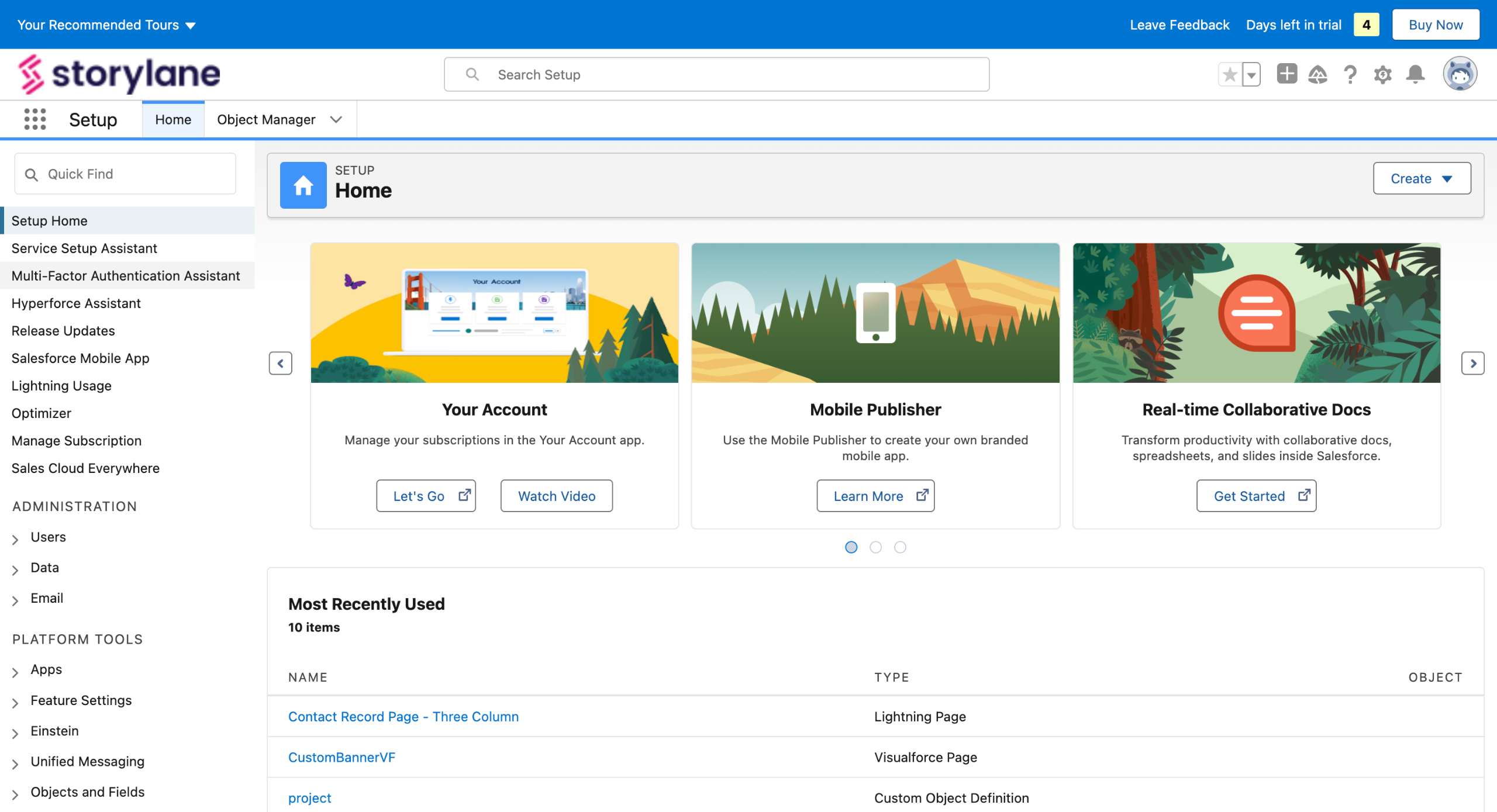Focus the Quick Find input field
1497x812 pixels.
tap(125, 174)
